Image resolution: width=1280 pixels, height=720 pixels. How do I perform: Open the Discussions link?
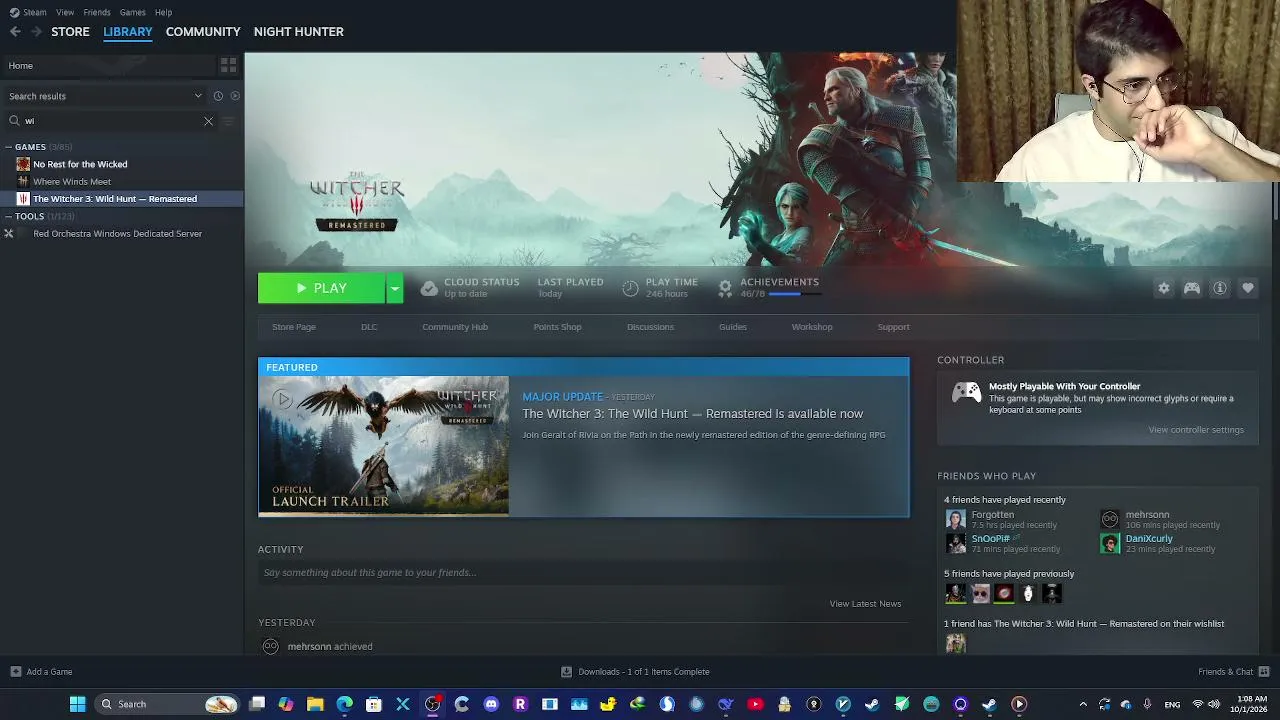click(650, 327)
